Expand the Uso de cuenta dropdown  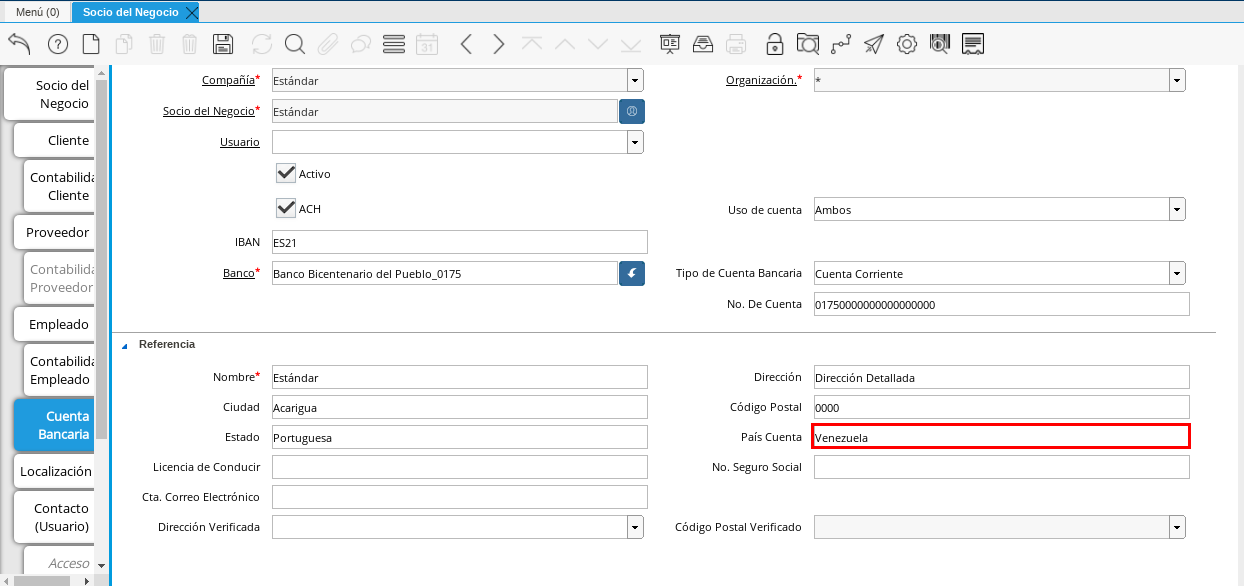click(1177, 210)
